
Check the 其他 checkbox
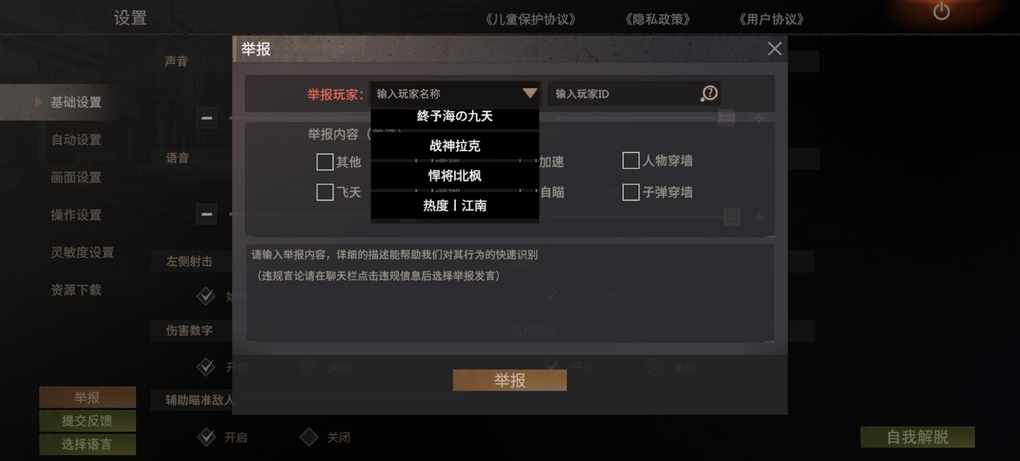coord(325,162)
